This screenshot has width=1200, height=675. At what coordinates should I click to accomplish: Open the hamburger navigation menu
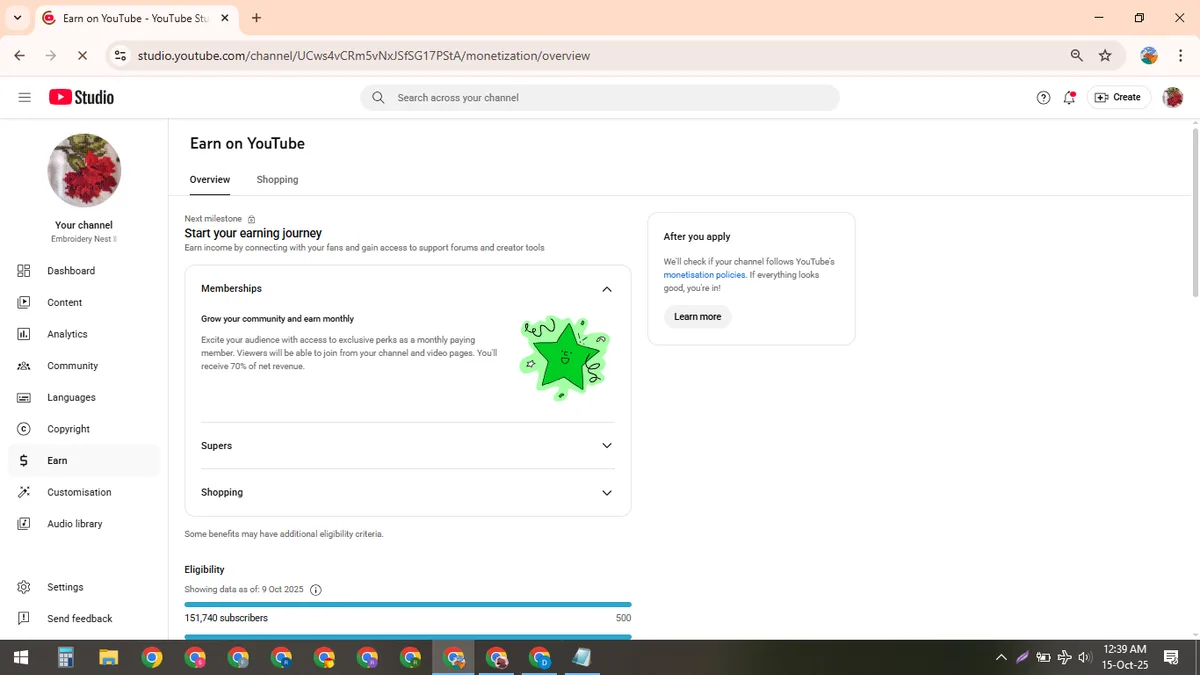(x=25, y=97)
